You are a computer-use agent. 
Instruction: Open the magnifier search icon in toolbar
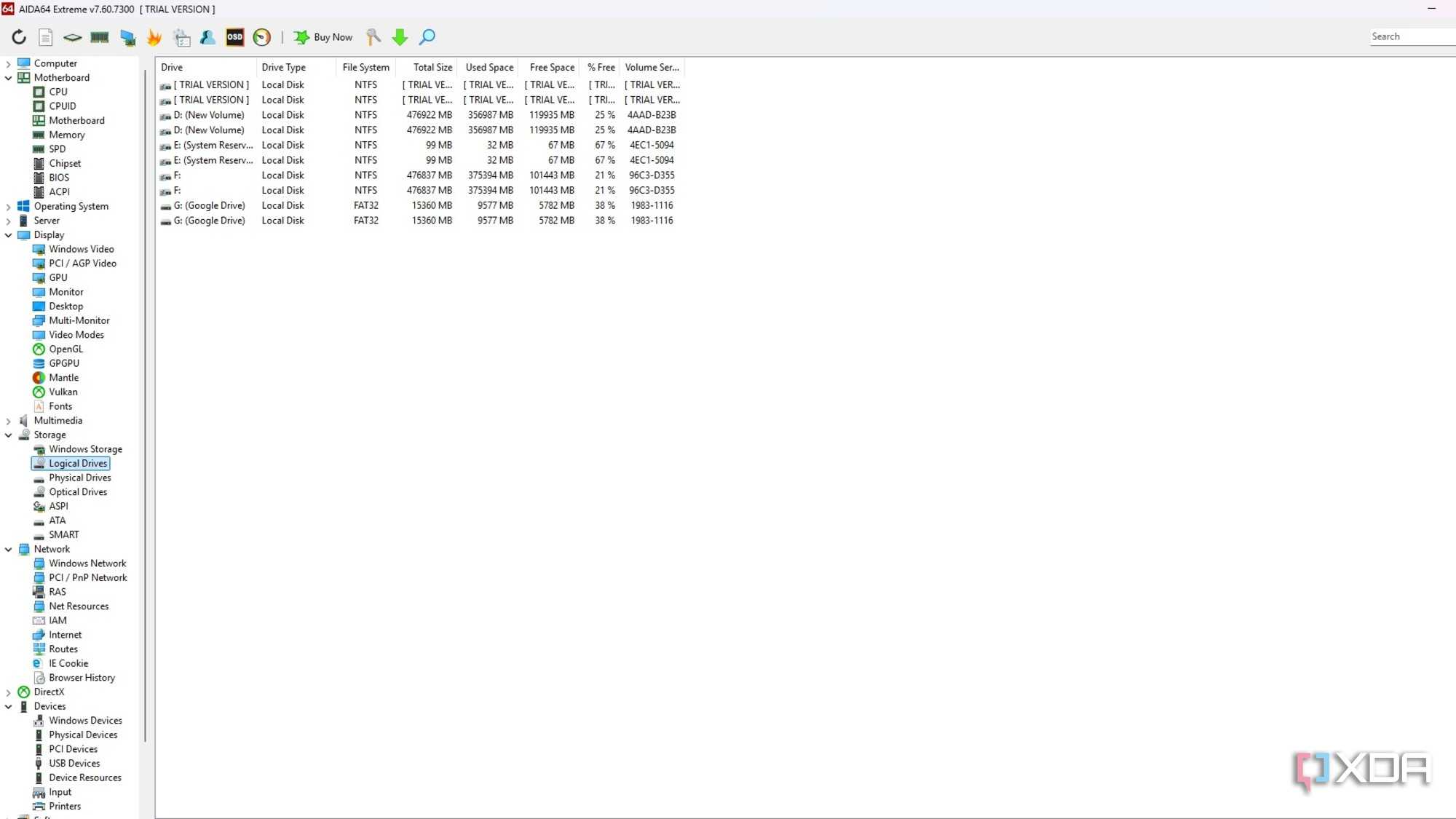click(x=427, y=37)
